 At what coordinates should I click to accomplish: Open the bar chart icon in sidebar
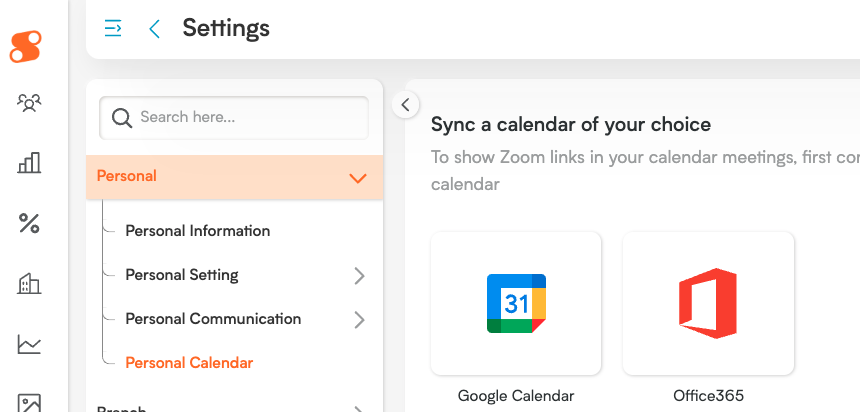29,162
